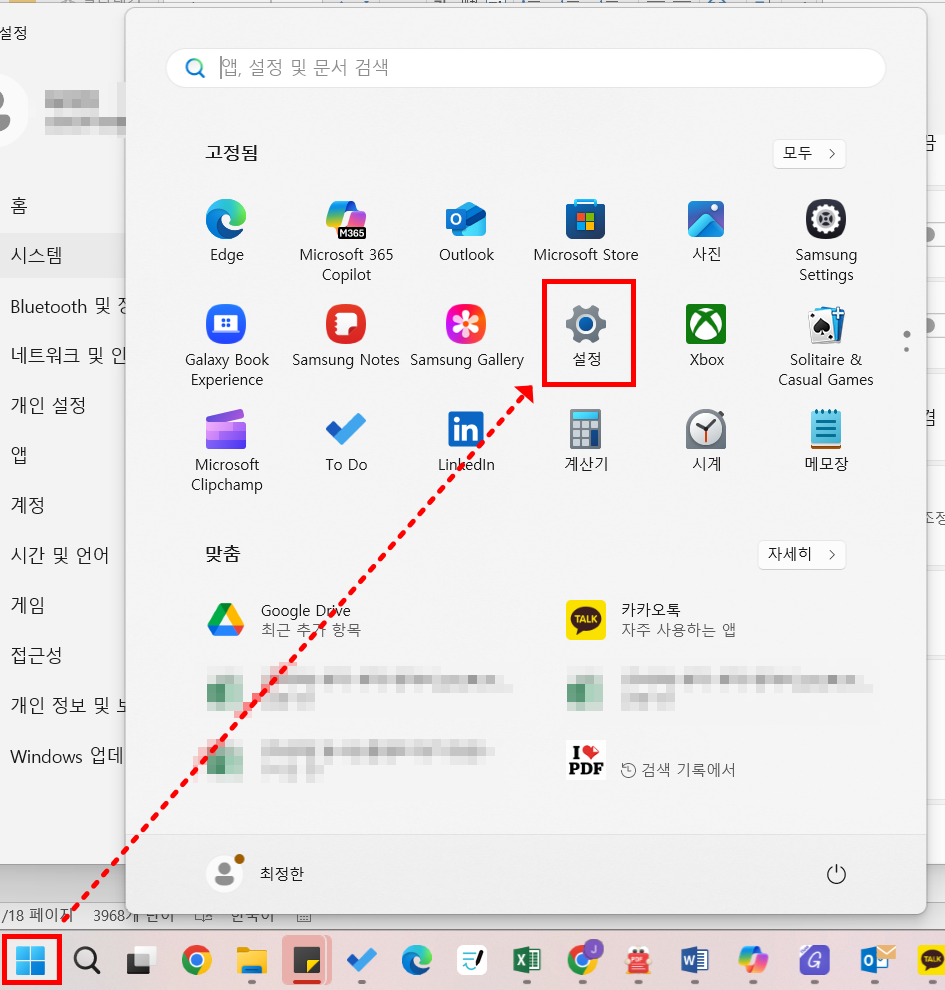945x990 pixels.
Task: Switch to Excel on taskbar
Action: pos(526,960)
